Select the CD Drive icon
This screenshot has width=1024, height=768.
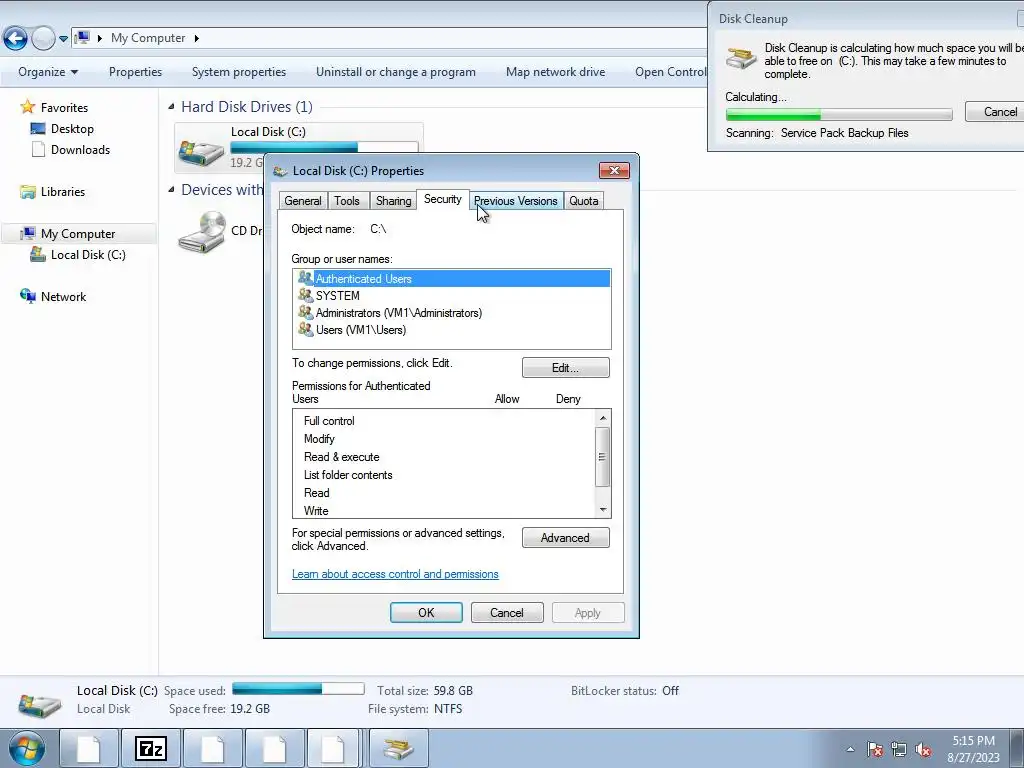point(202,231)
